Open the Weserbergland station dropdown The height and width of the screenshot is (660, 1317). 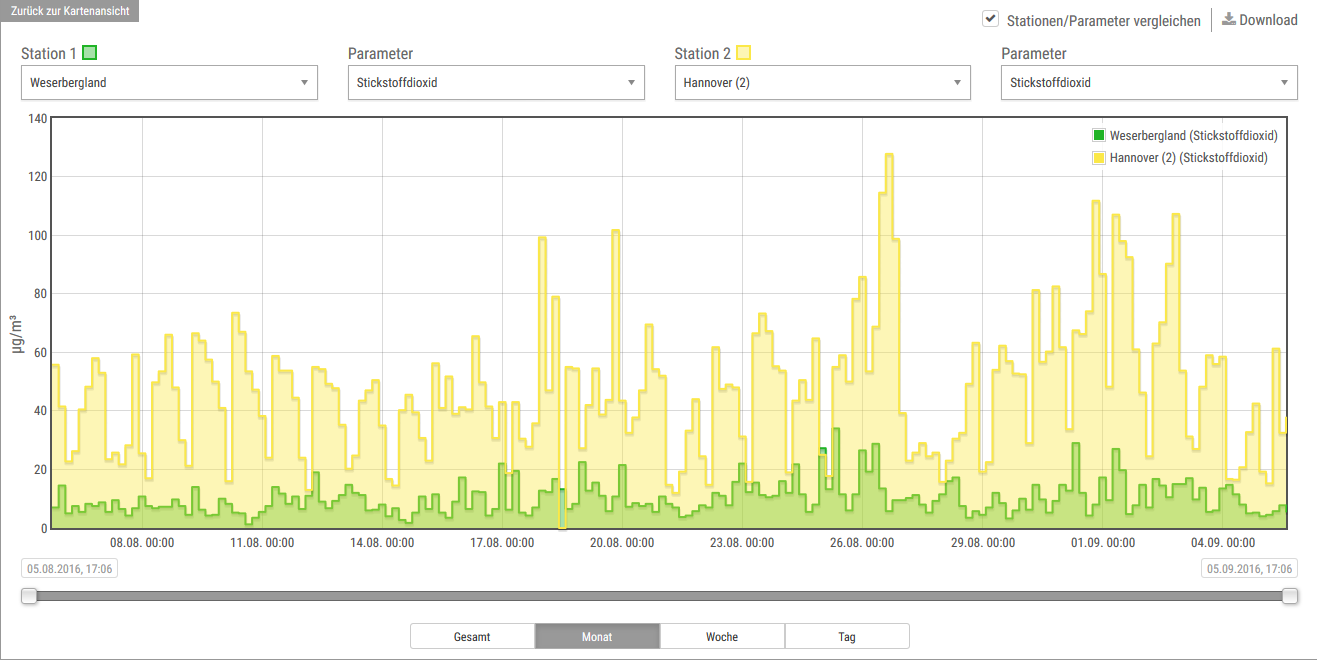tap(169, 83)
